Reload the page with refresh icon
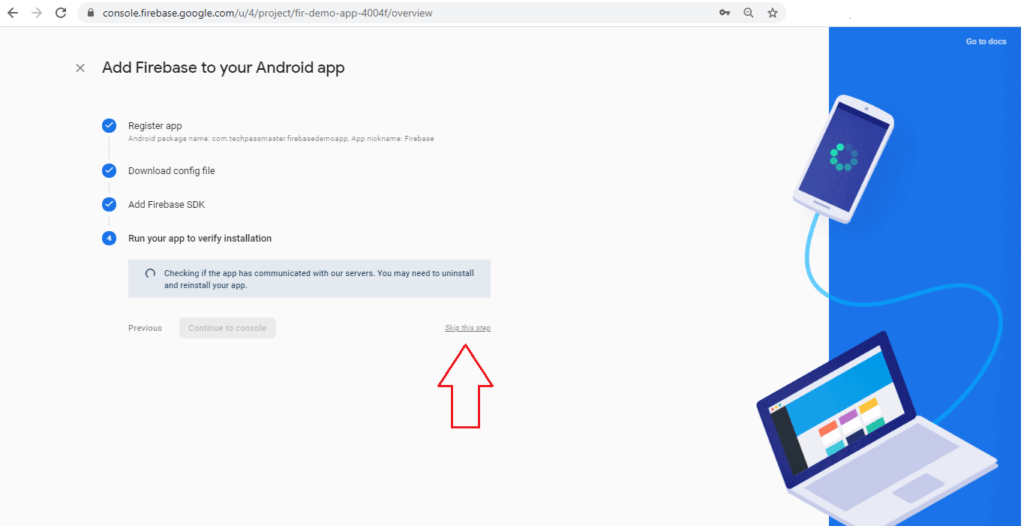Viewport: 1024px width, 526px height. coord(61,13)
